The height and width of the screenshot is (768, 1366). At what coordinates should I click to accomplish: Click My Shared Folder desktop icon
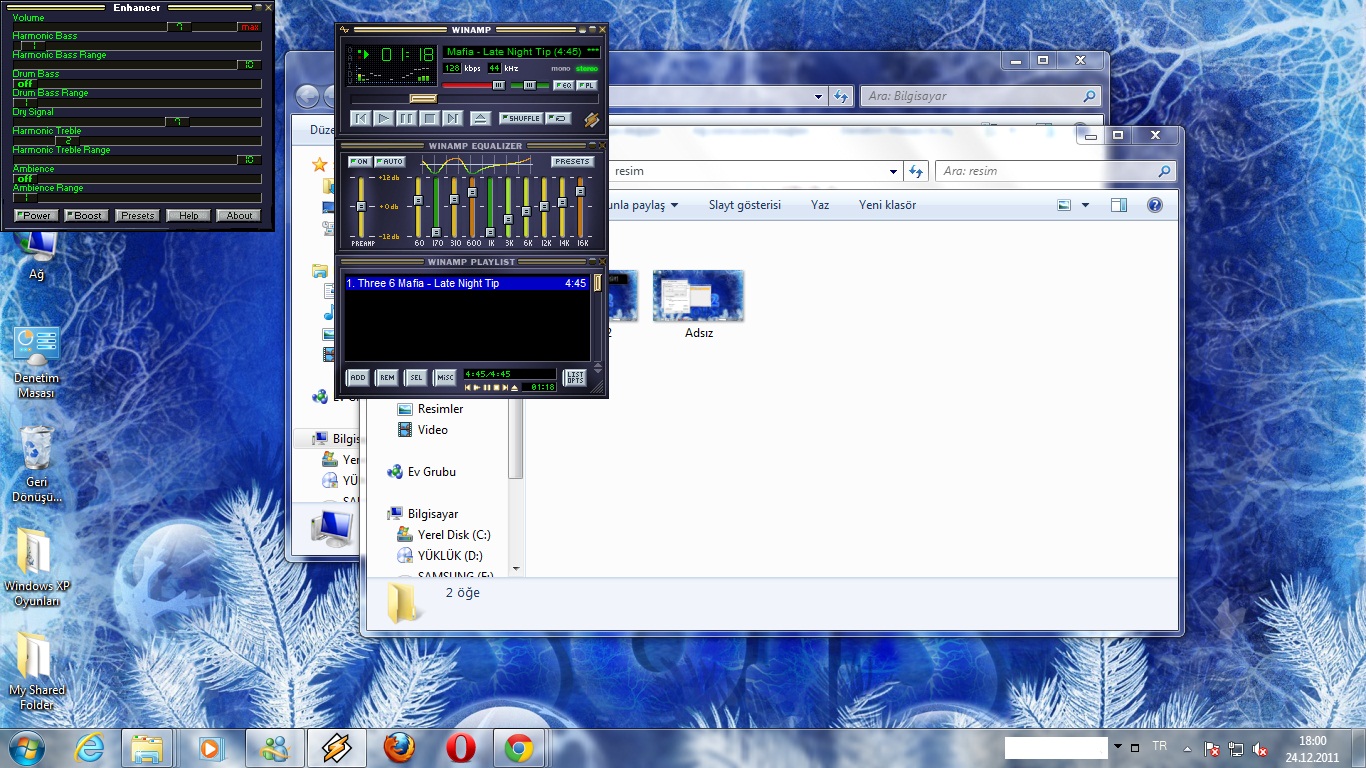tap(36, 672)
